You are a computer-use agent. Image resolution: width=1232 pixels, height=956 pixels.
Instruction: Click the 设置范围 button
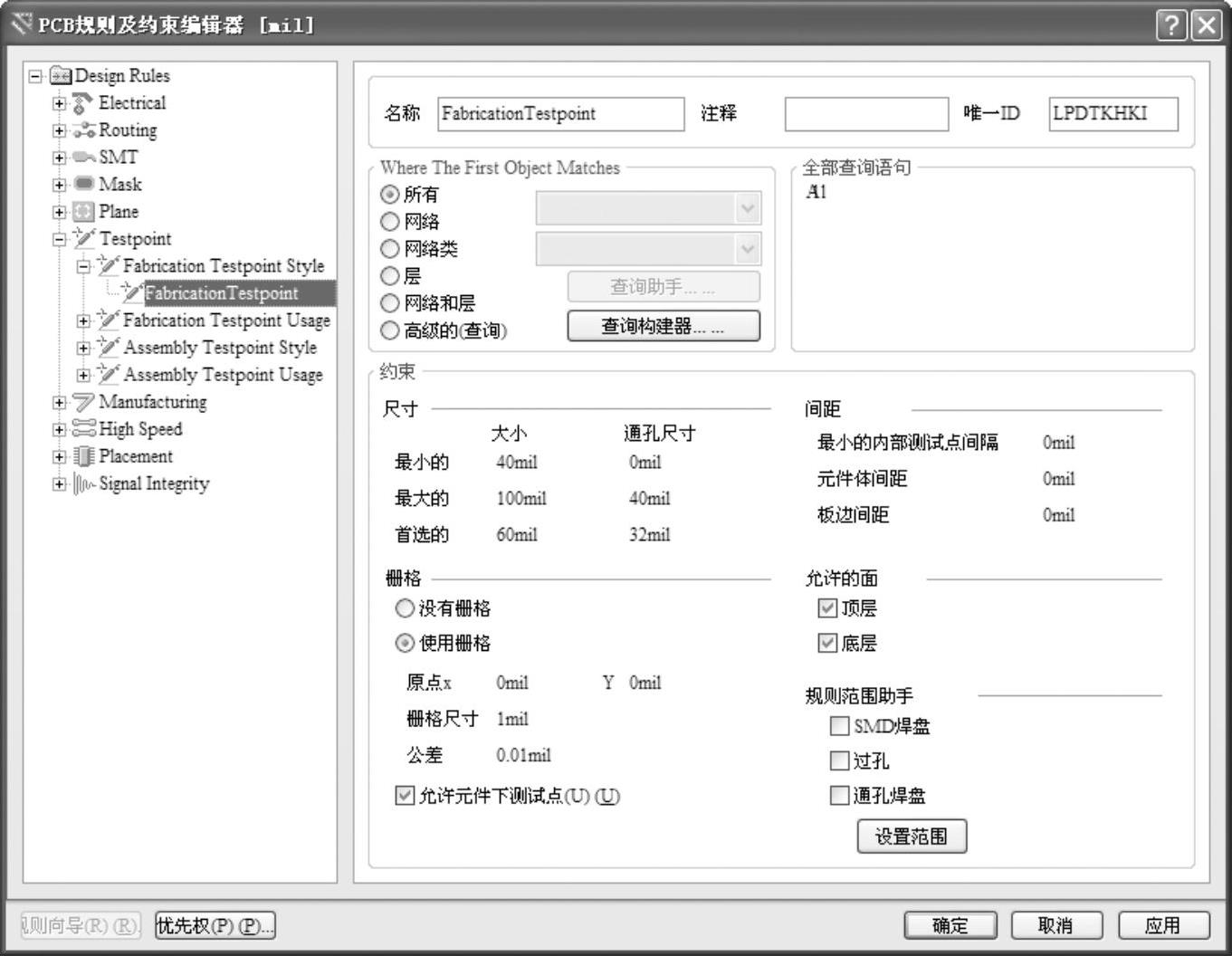pos(912,836)
